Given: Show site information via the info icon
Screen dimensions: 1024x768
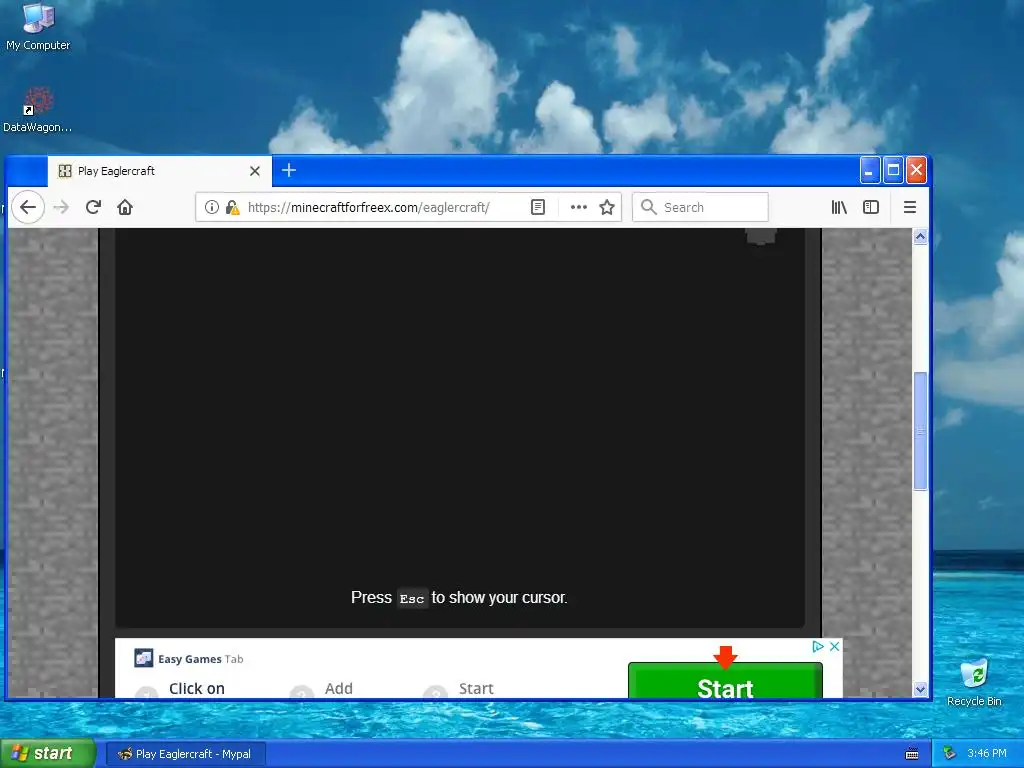Looking at the screenshot, I should 212,207.
